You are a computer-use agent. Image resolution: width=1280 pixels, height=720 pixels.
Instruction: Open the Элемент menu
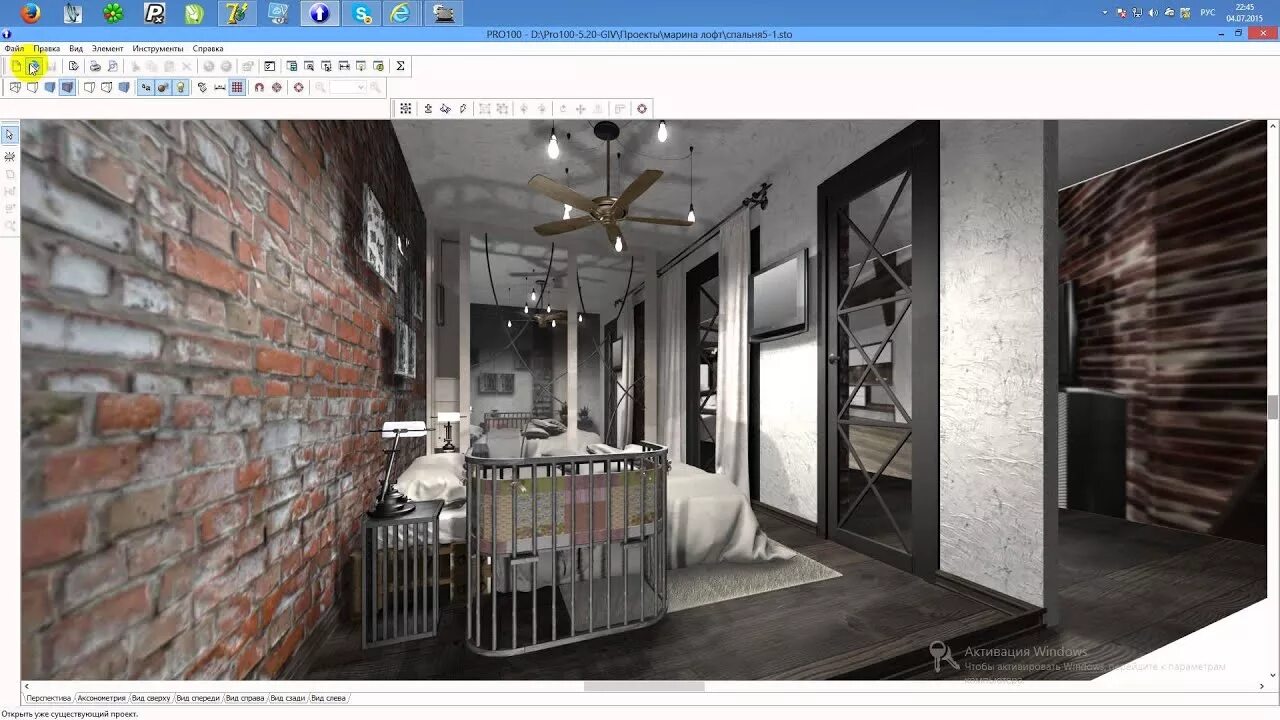(x=107, y=48)
